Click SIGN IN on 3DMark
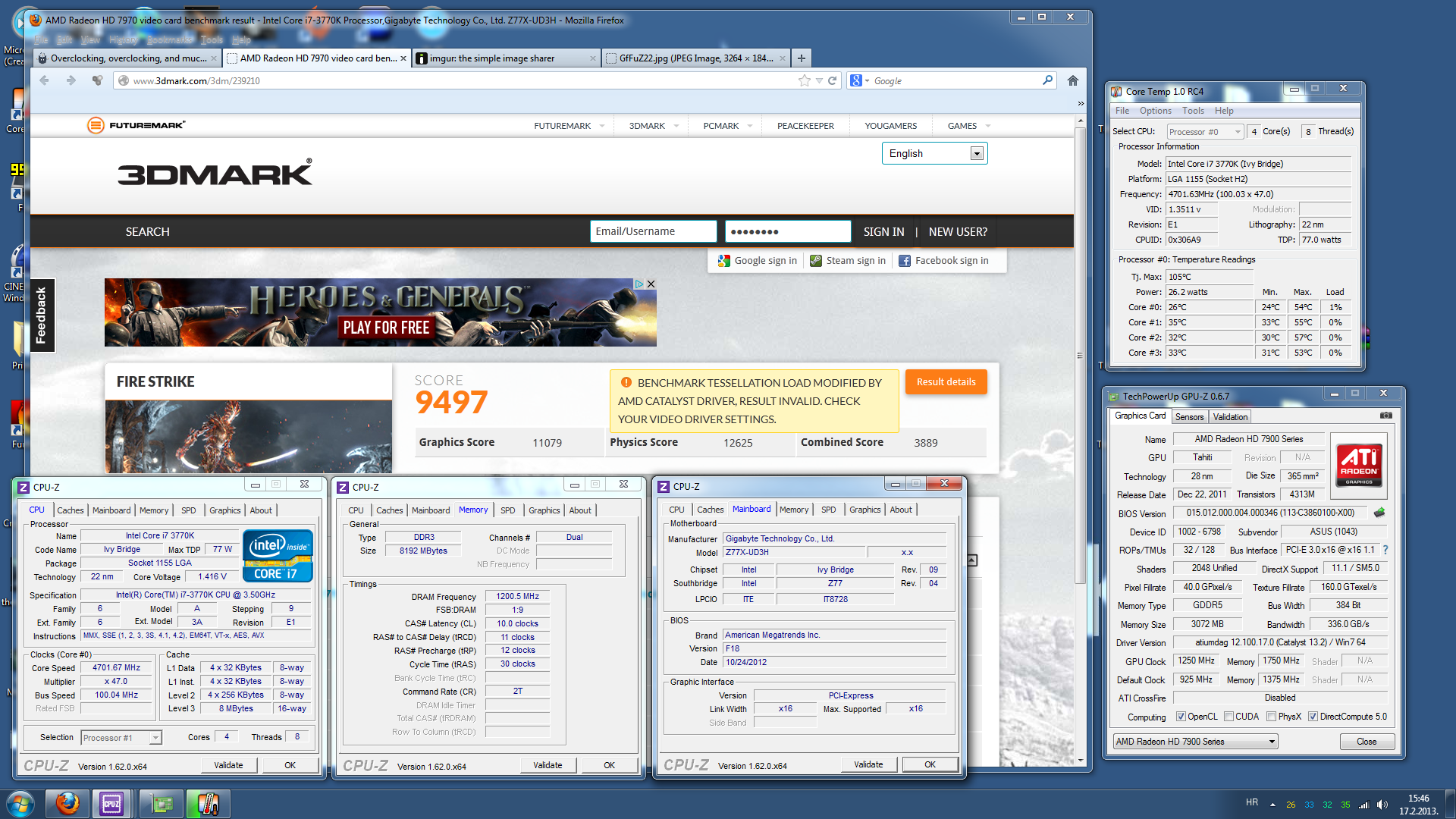 [883, 232]
